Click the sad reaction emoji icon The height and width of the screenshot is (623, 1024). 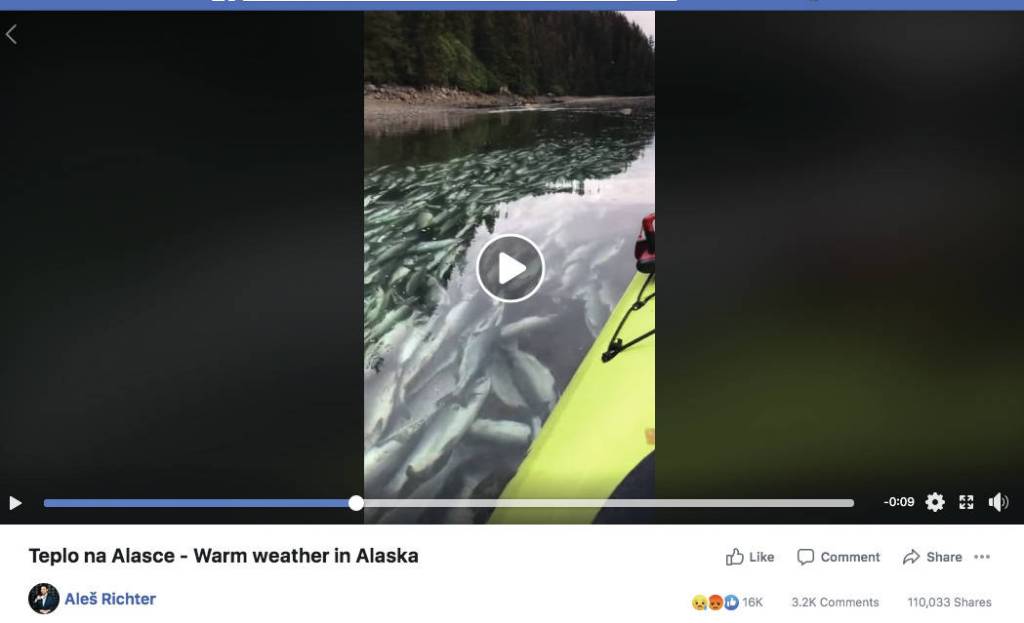pos(700,602)
